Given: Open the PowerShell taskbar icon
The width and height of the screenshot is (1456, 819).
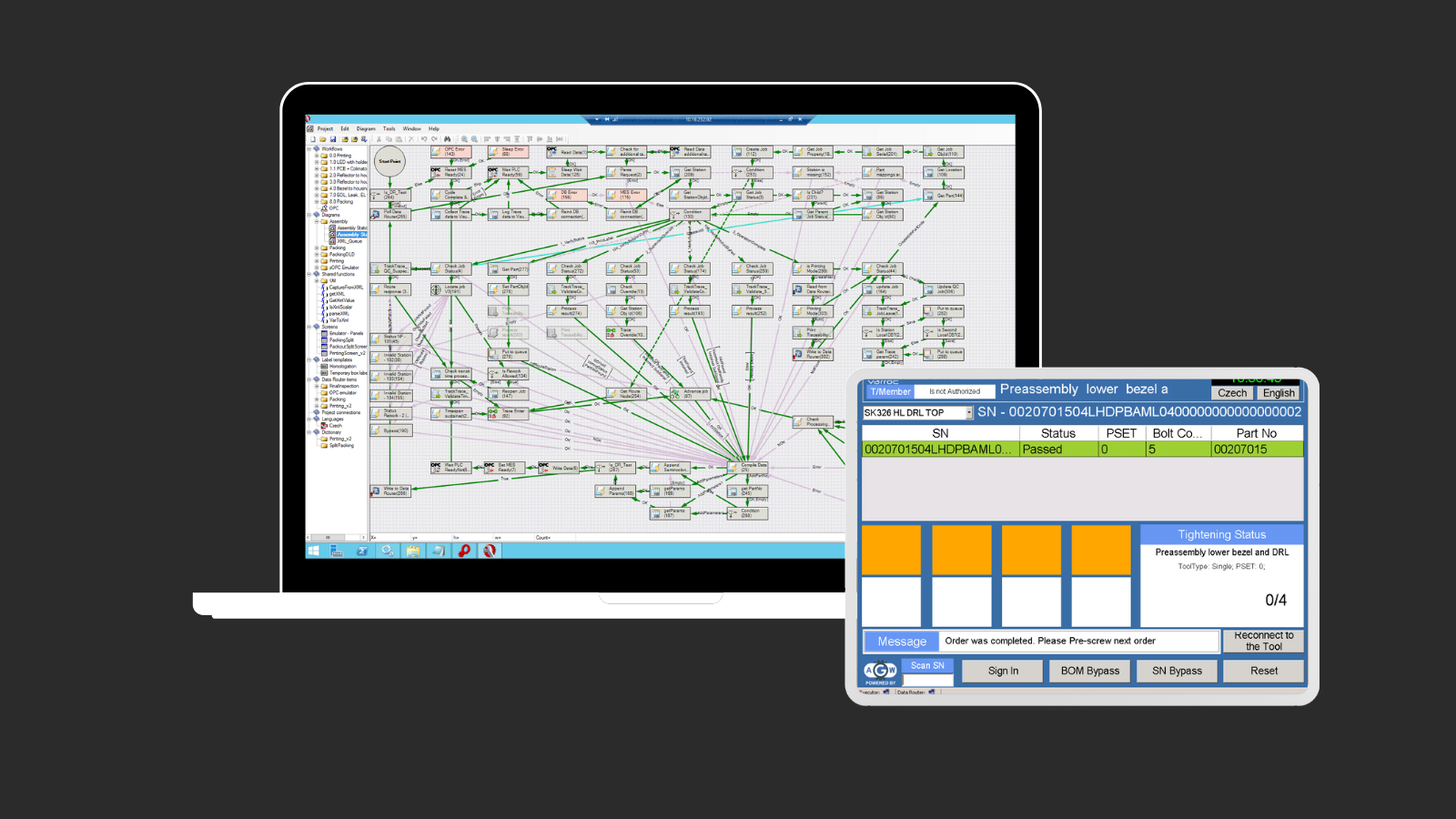Looking at the screenshot, I should click(362, 551).
